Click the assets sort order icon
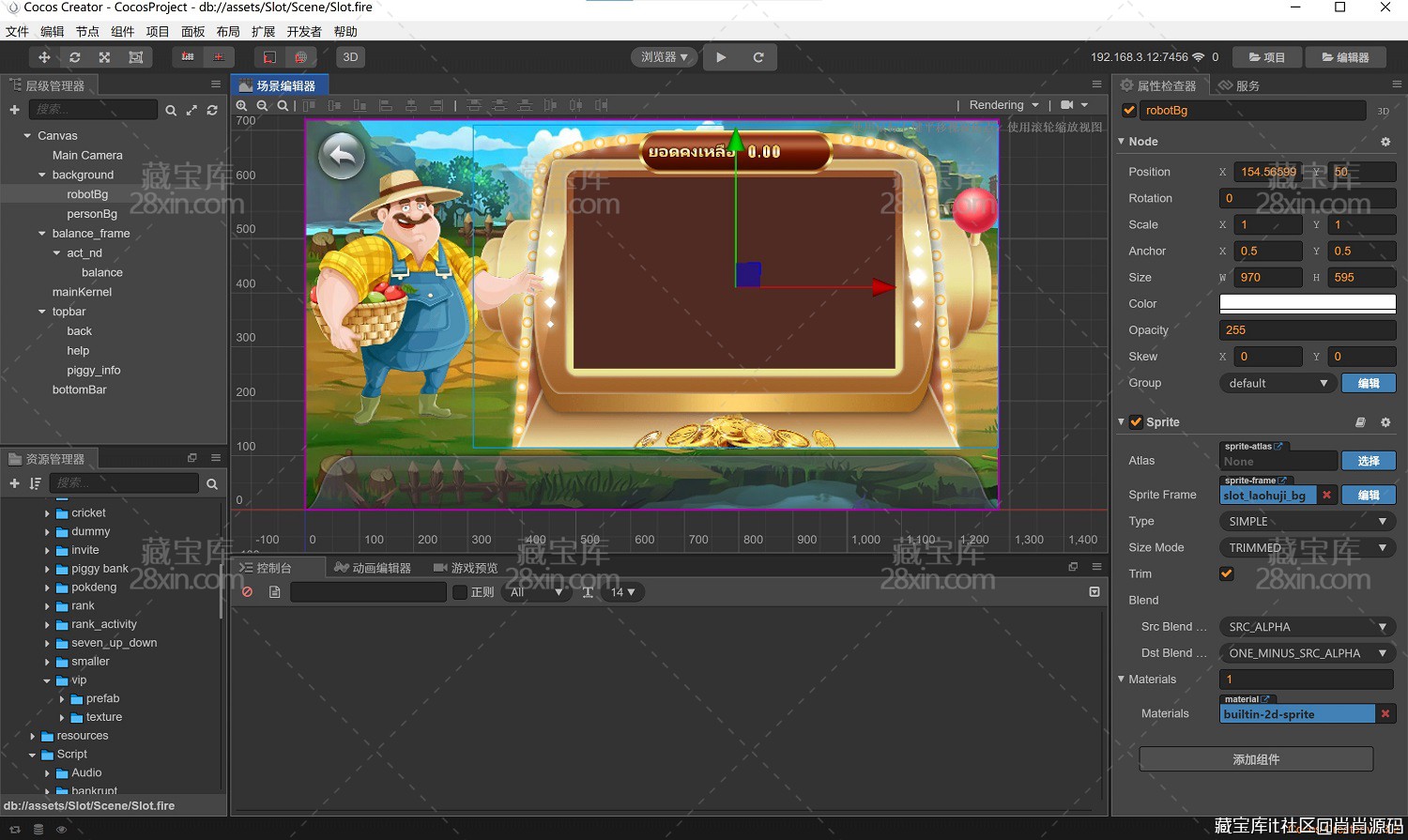The height and width of the screenshot is (840, 1408). pos(35,483)
